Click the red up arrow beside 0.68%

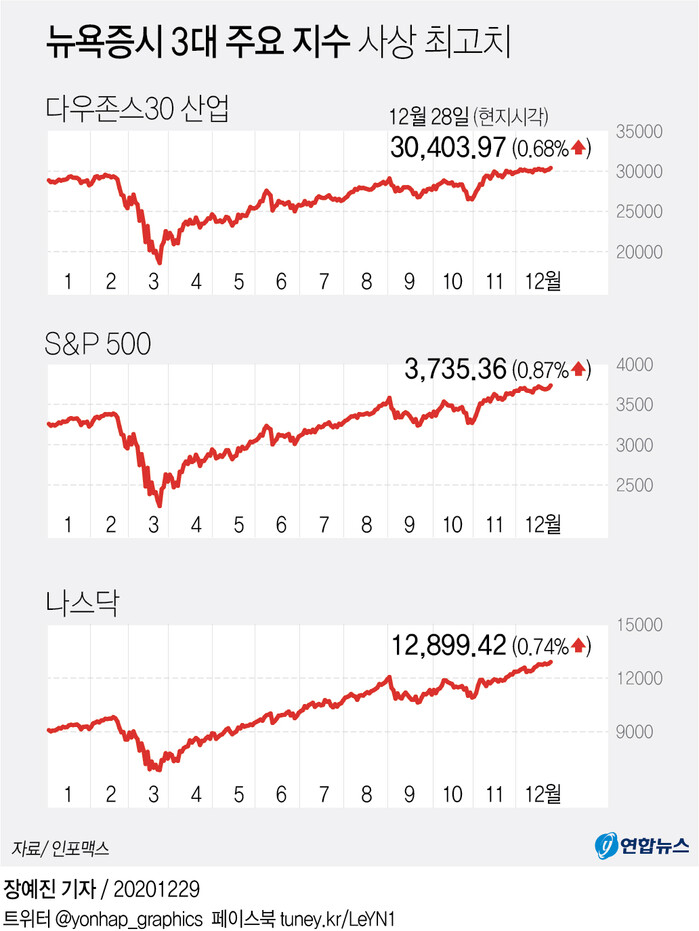click(580, 150)
